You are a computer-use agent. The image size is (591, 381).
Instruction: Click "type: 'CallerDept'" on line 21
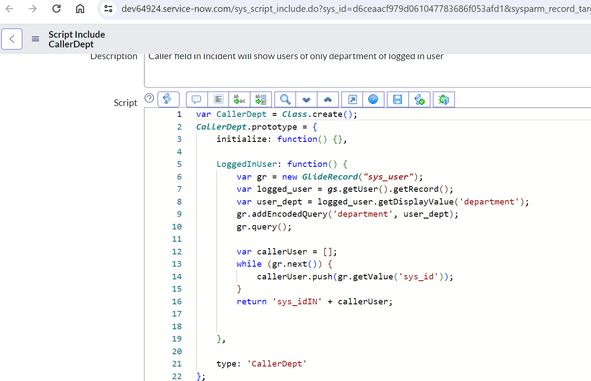pos(262,364)
